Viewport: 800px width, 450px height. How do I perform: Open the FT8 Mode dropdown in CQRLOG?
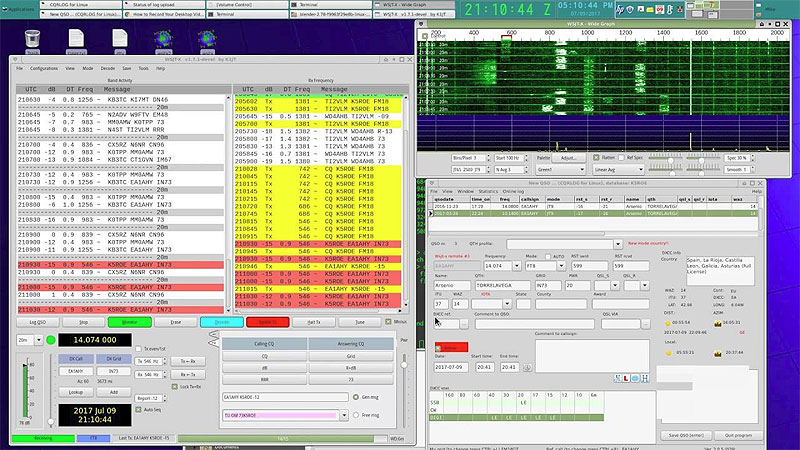pos(561,266)
